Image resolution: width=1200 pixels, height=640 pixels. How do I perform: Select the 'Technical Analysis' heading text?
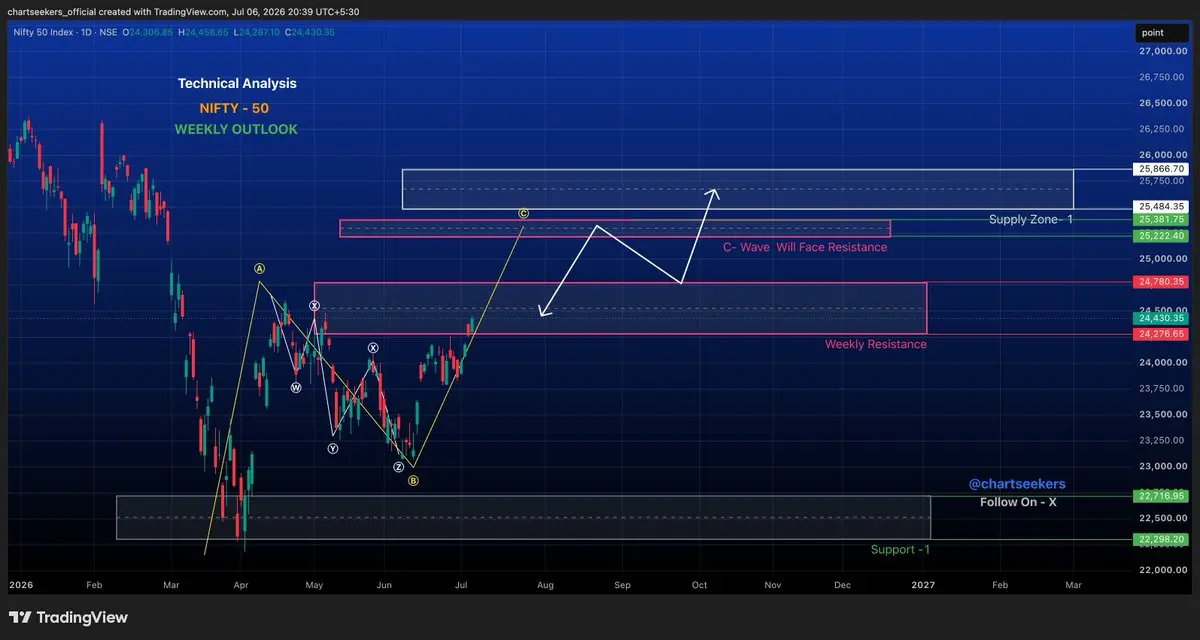(x=237, y=84)
